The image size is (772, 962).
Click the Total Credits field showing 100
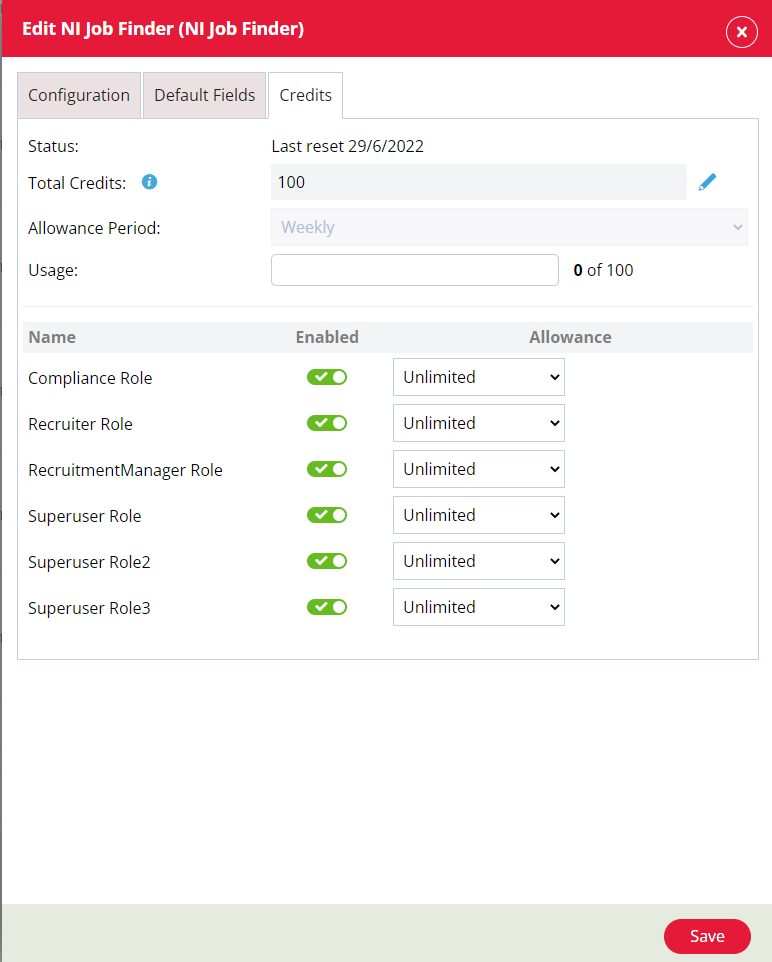479,182
